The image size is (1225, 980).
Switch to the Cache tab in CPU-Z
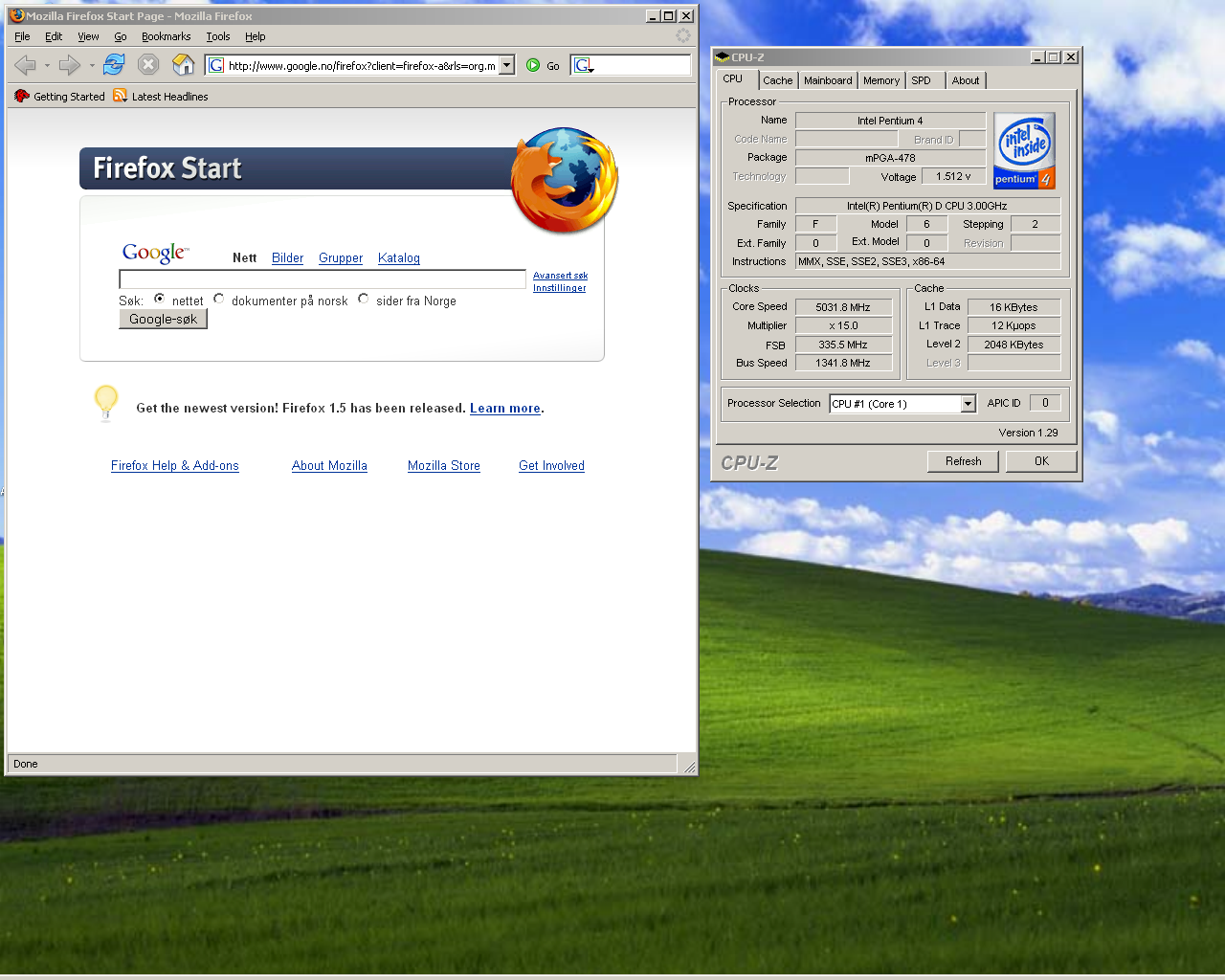tap(778, 80)
